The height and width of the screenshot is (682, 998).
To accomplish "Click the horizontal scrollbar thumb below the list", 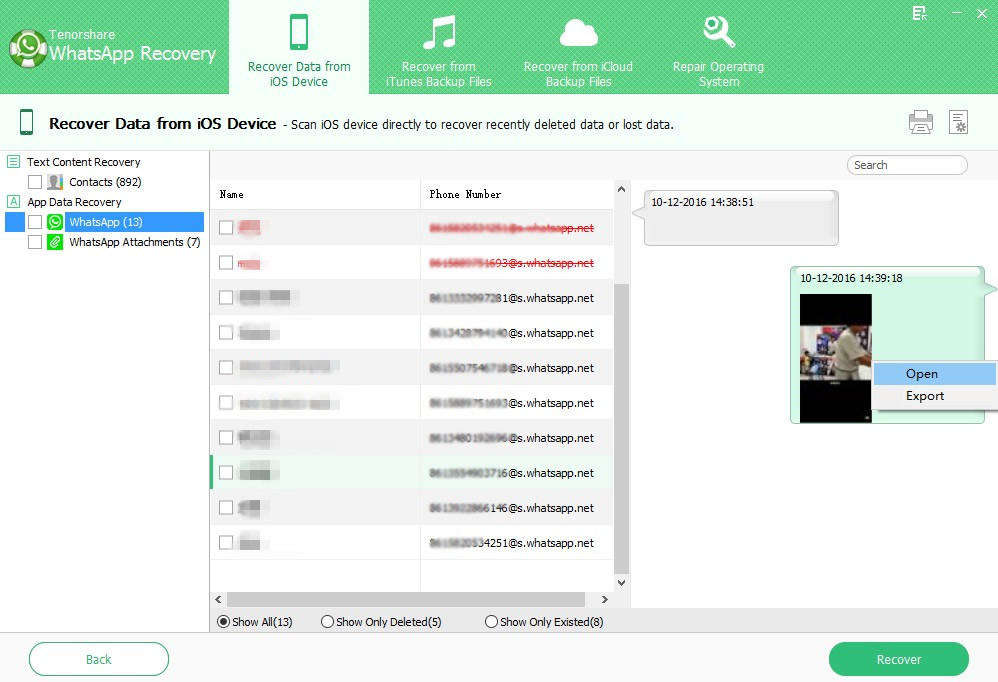I will point(405,599).
